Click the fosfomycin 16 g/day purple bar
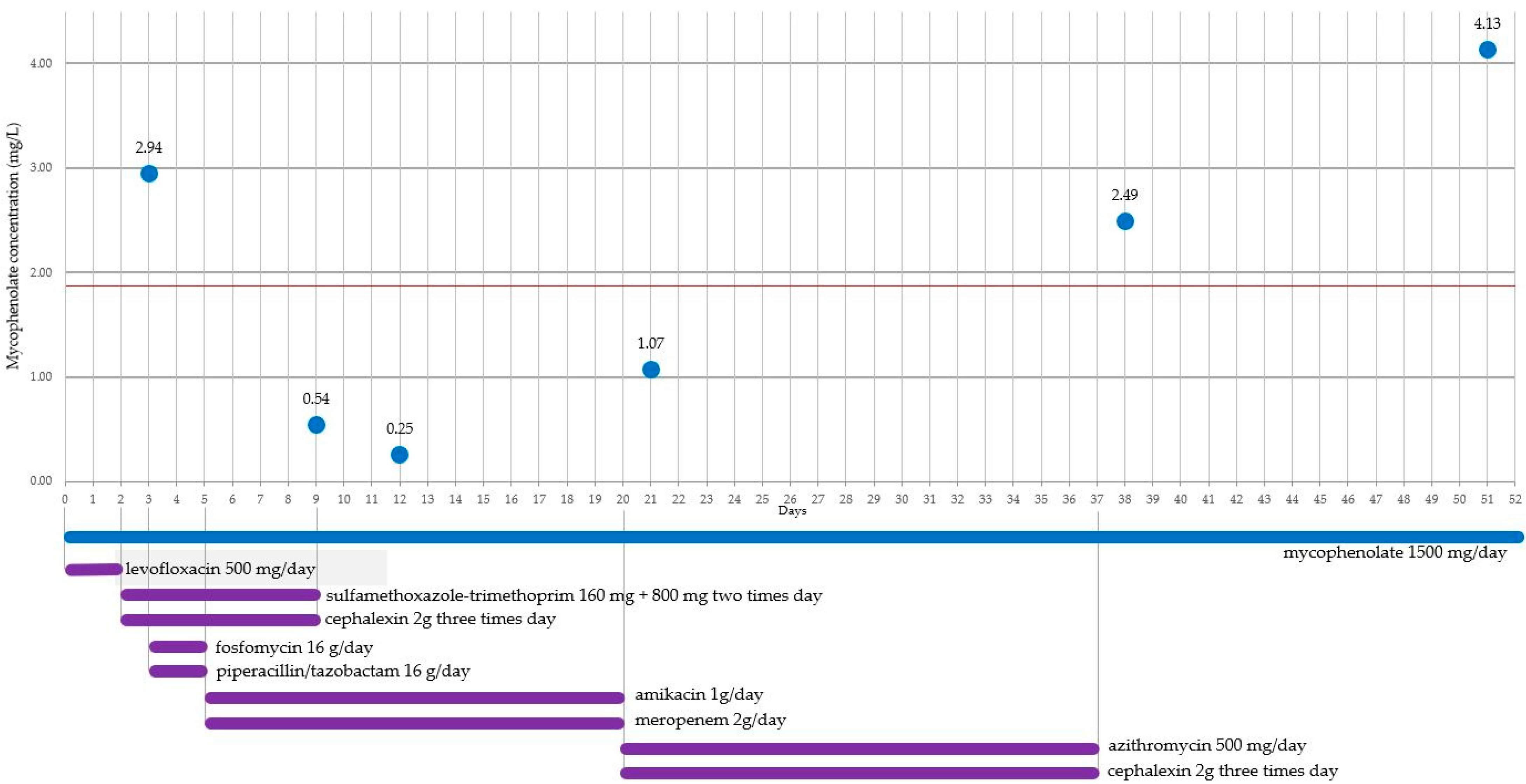 tap(178, 647)
